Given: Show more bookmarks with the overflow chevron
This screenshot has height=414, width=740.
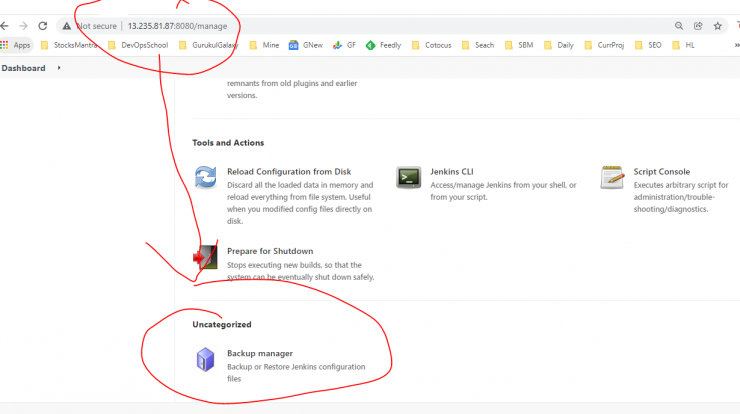Looking at the screenshot, I should pyautogui.click(x=737, y=45).
